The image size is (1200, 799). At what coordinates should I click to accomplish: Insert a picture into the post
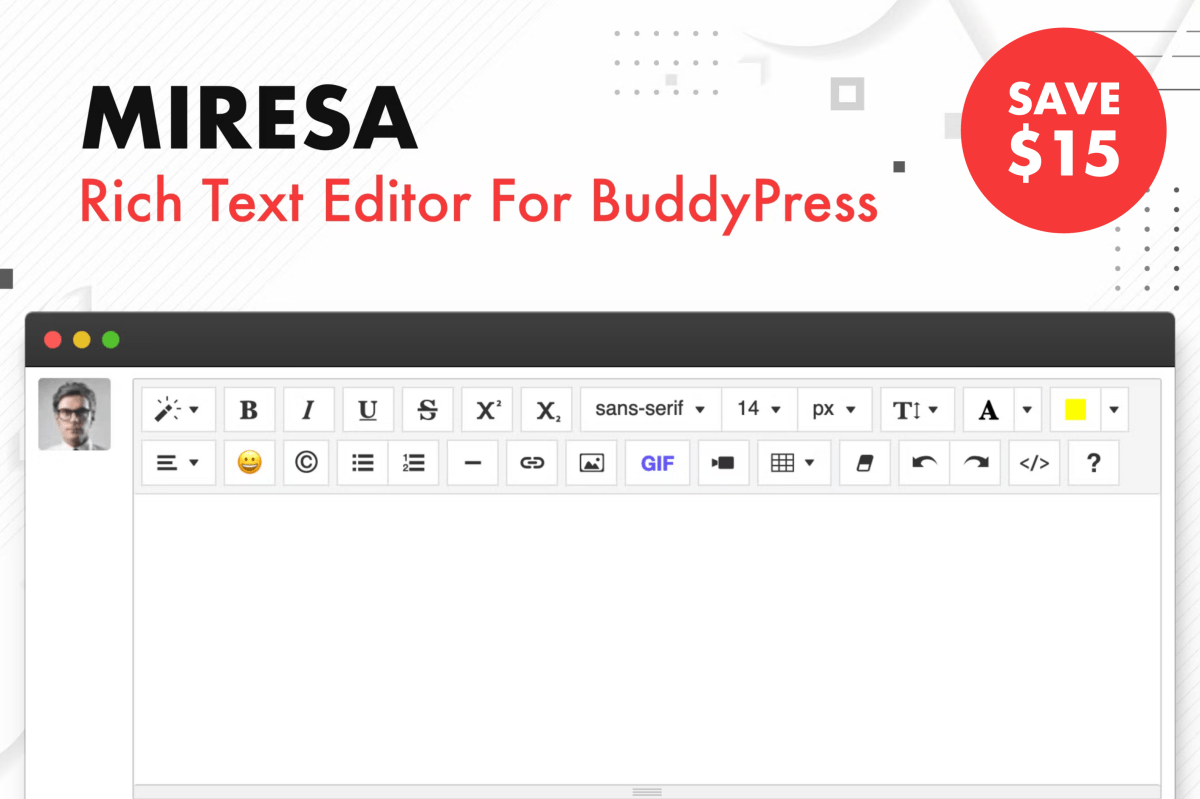(x=592, y=463)
